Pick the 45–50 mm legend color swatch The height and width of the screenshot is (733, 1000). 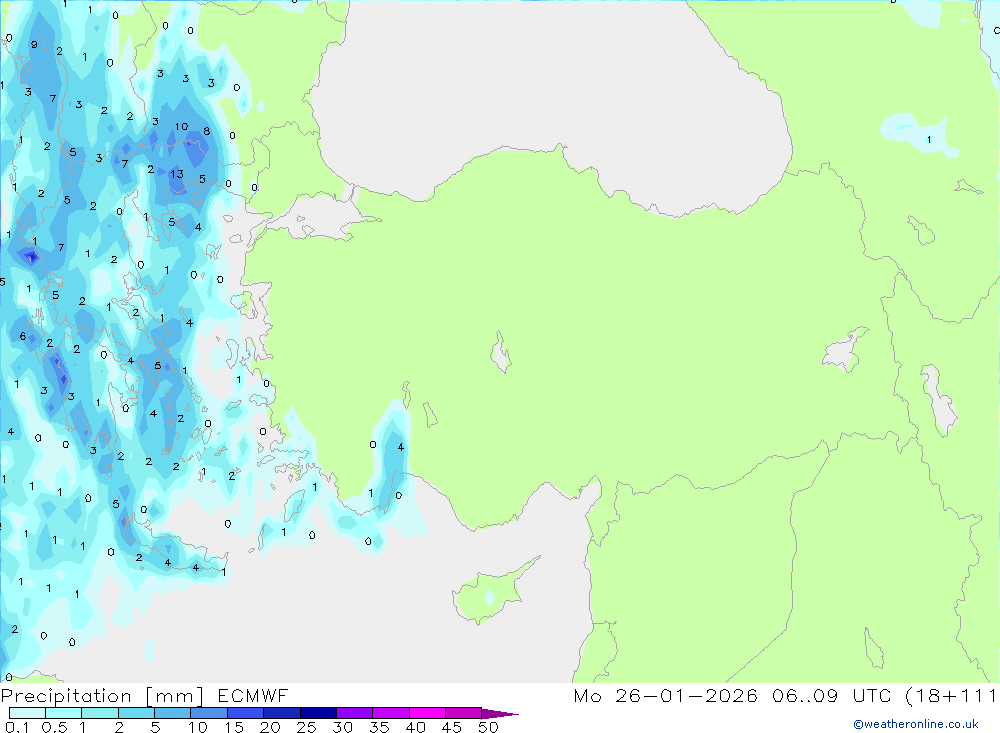coord(463,713)
